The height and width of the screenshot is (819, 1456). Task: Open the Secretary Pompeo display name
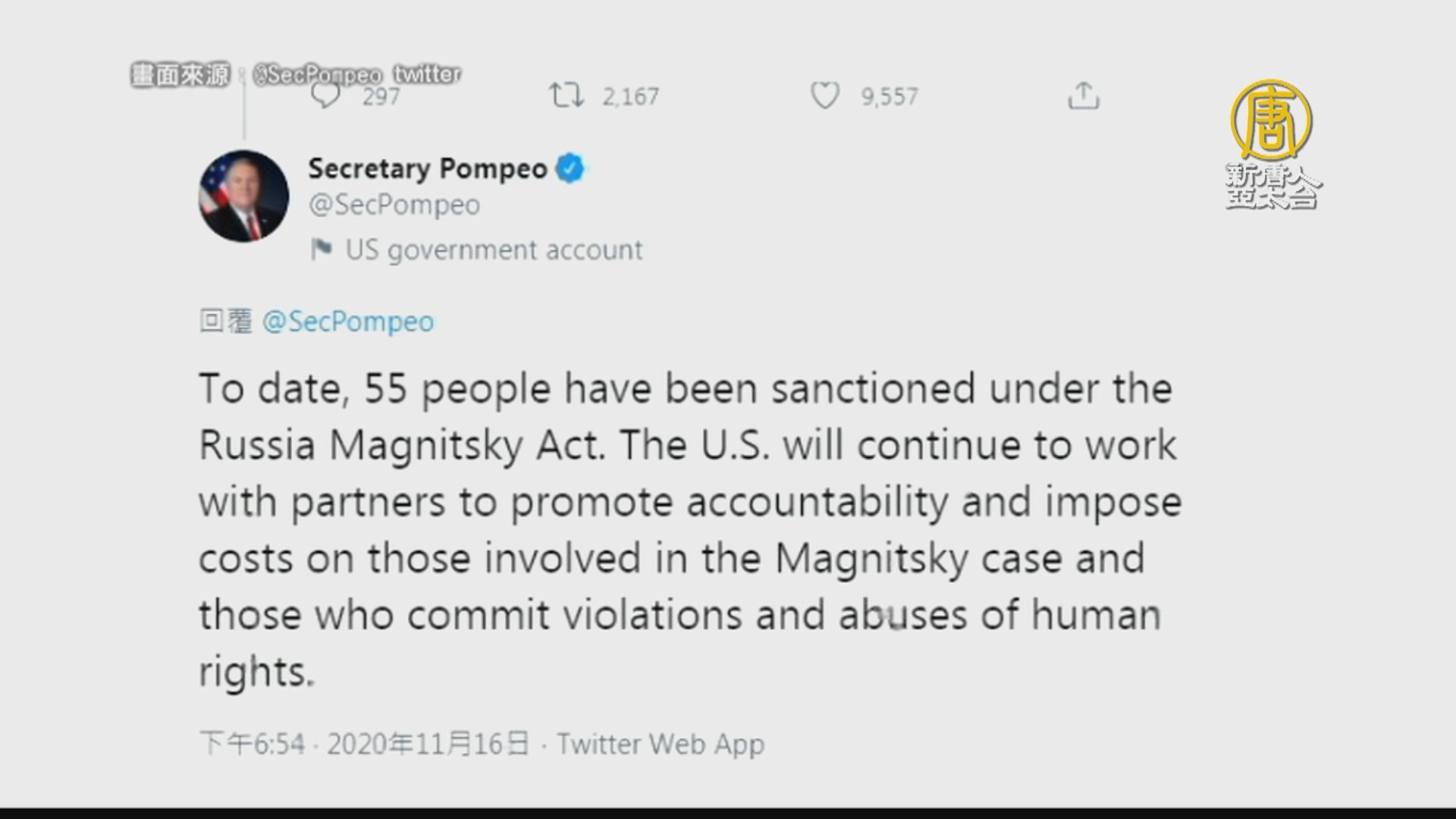pyautogui.click(x=428, y=168)
